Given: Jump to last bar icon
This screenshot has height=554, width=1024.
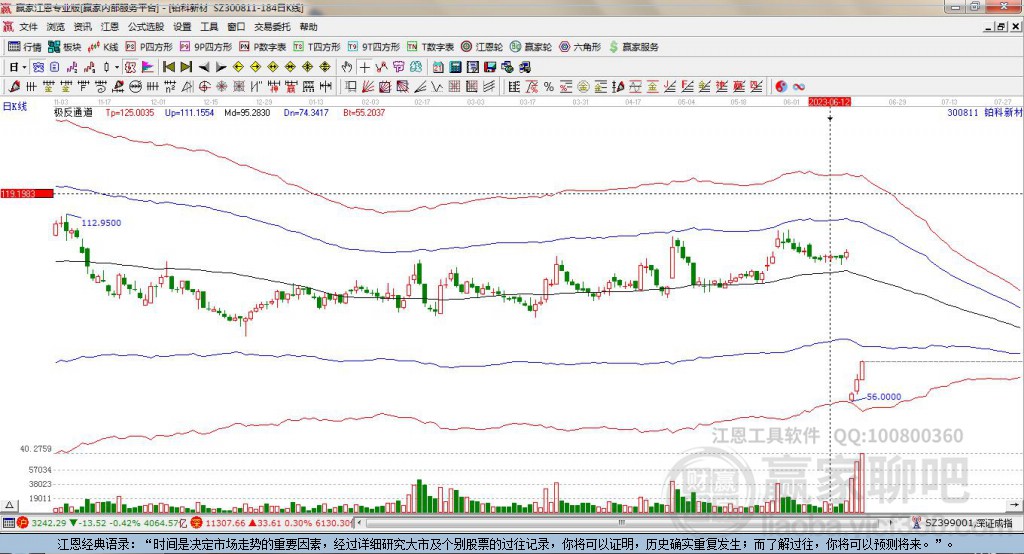Looking at the screenshot, I should click(186, 67).
